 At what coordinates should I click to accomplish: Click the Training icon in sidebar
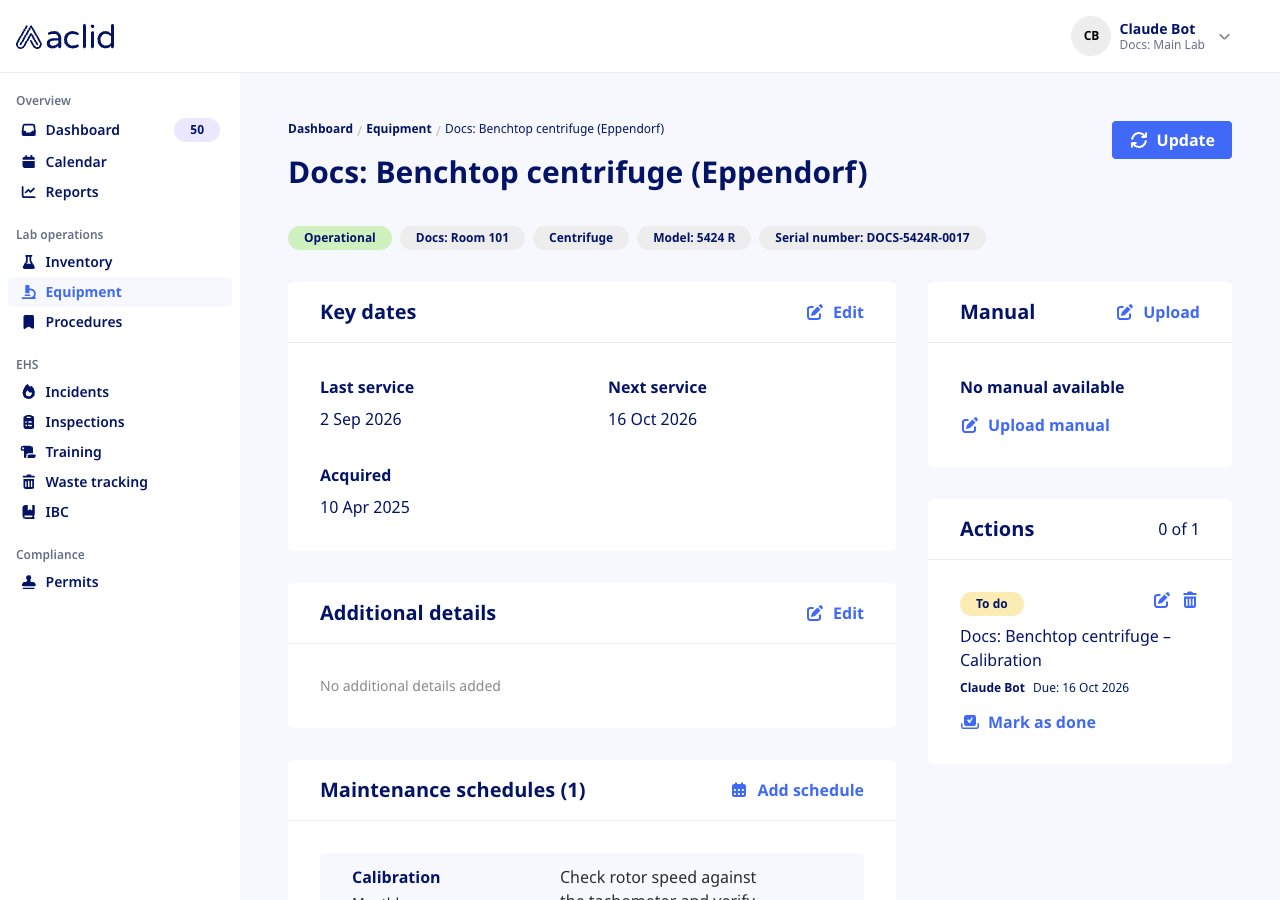29,452
